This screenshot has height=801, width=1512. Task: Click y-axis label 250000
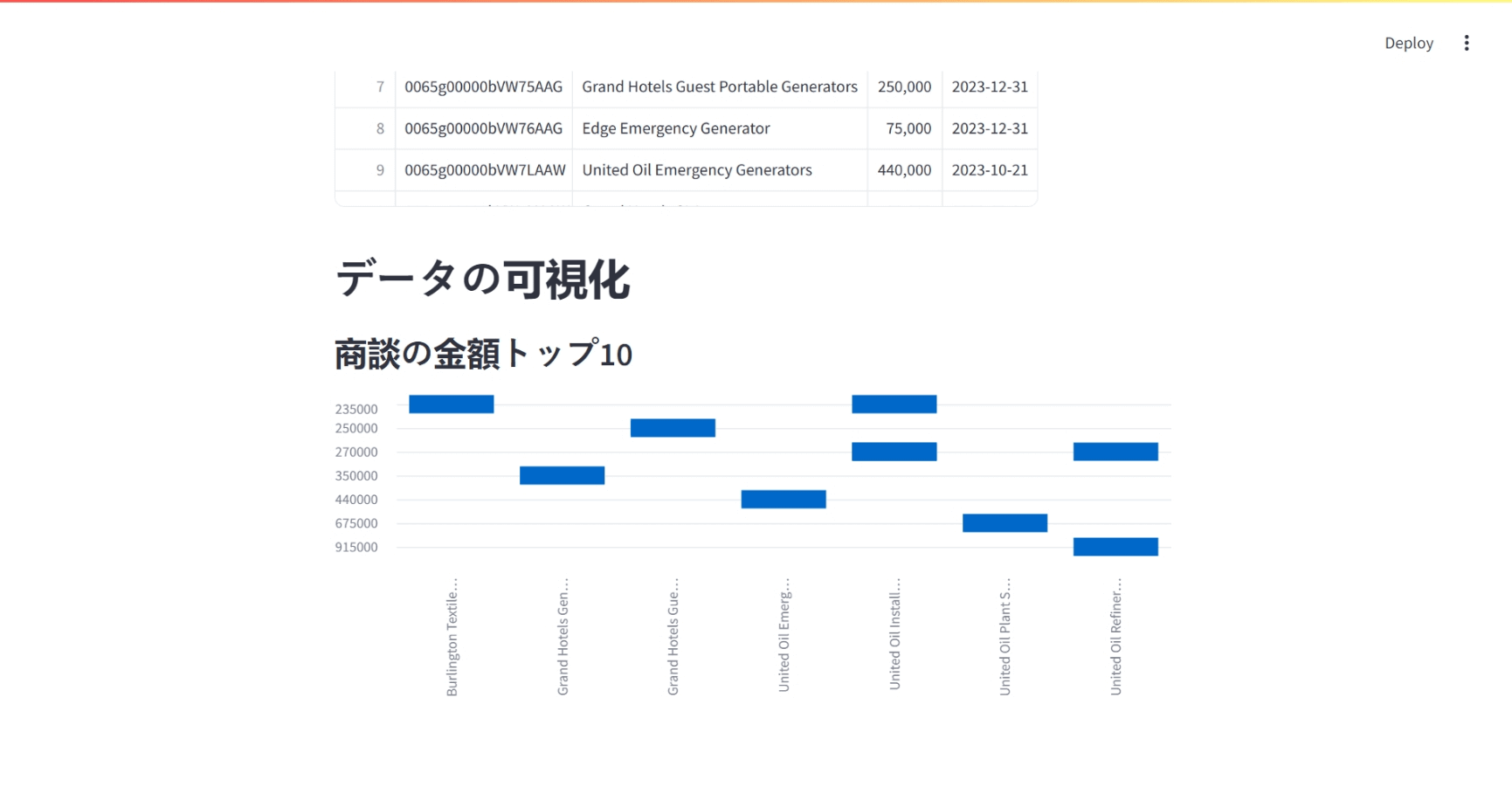click(x=356, y=428)
